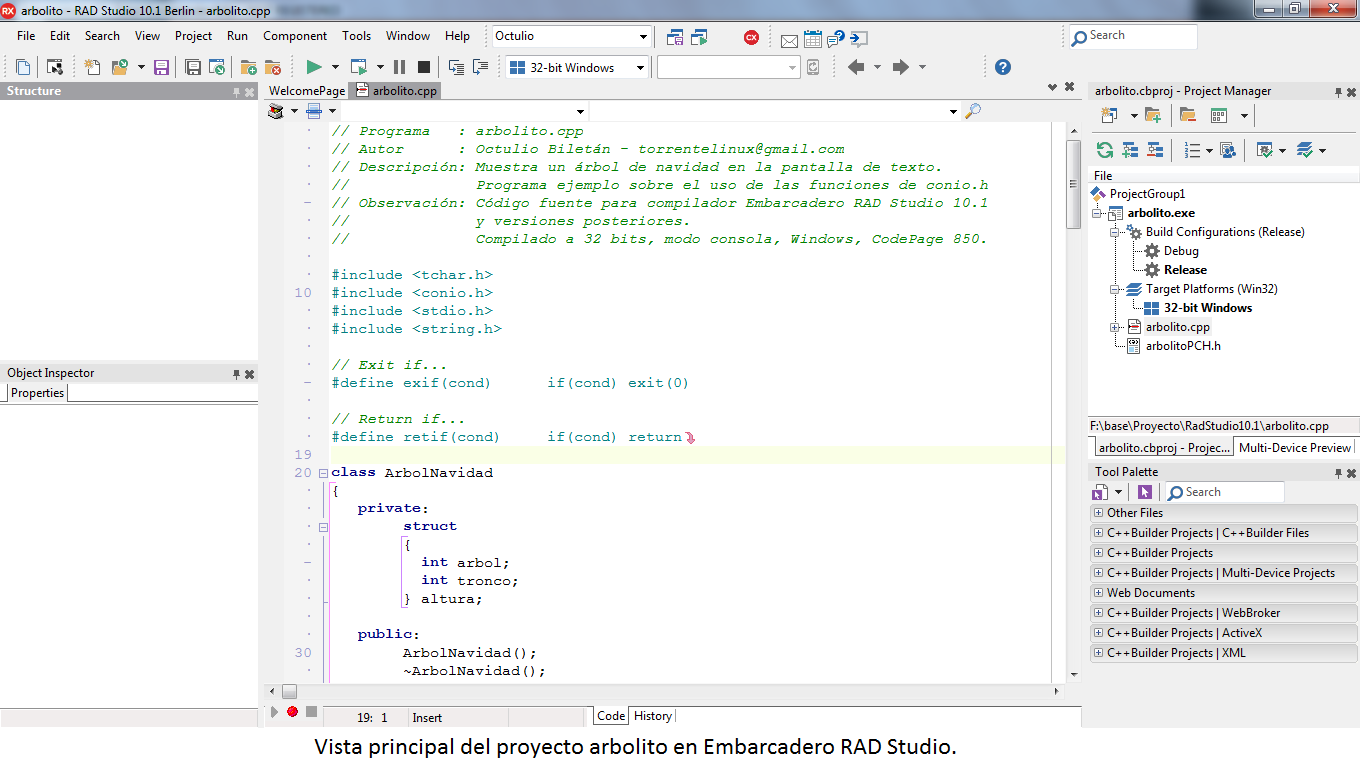This screenshot has height=776, width=1360.
Task: Select arbolitoPCH.h in project tree
Action: 1183,346
